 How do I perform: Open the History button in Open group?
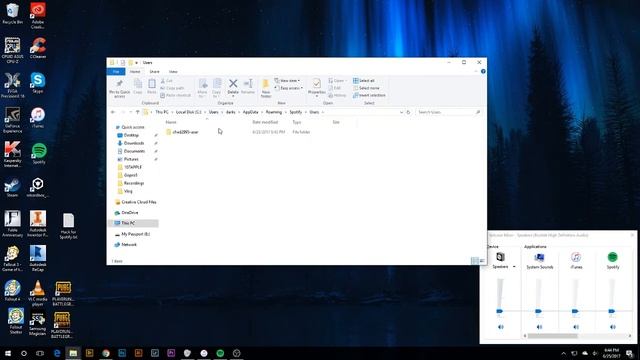[337, 95]
